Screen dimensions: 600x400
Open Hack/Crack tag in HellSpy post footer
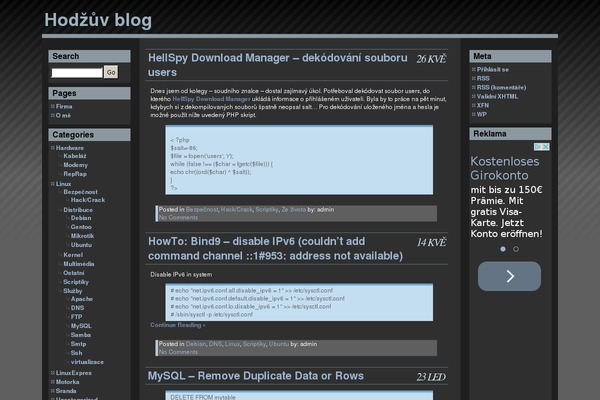click(236, 210)
